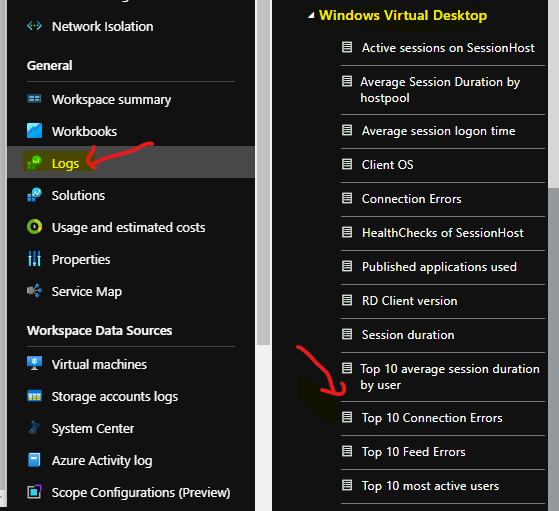Screen dimensions: 559x511
Task: Click the Service Map icon
Action: coord(34,291)
